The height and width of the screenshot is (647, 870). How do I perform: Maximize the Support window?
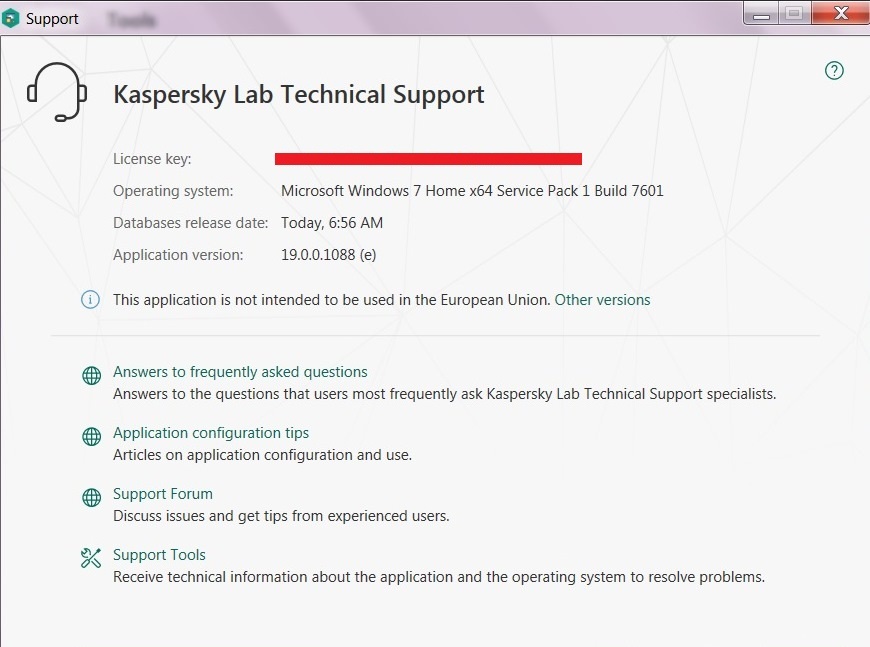795,14
